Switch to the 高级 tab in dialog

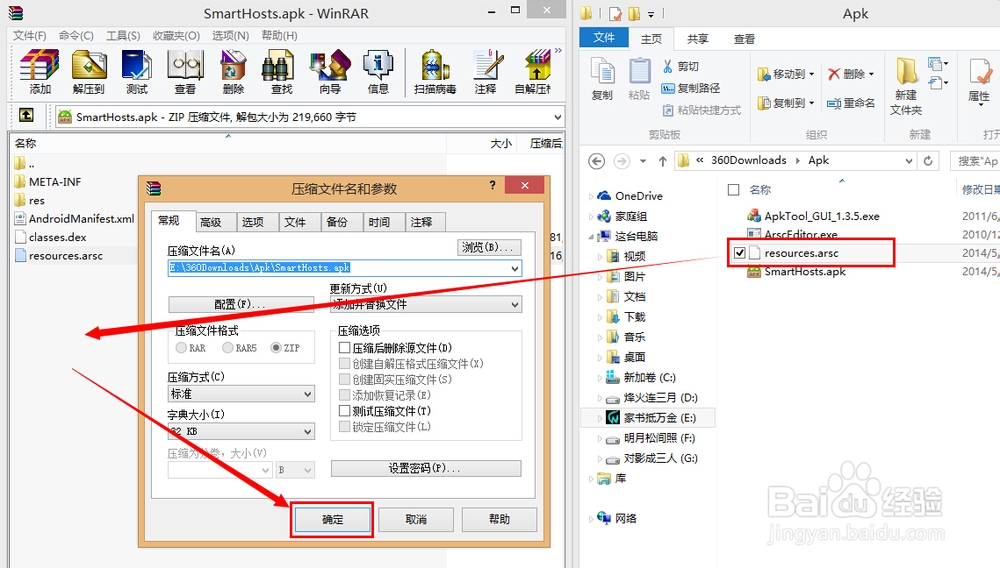click(210, 222)
